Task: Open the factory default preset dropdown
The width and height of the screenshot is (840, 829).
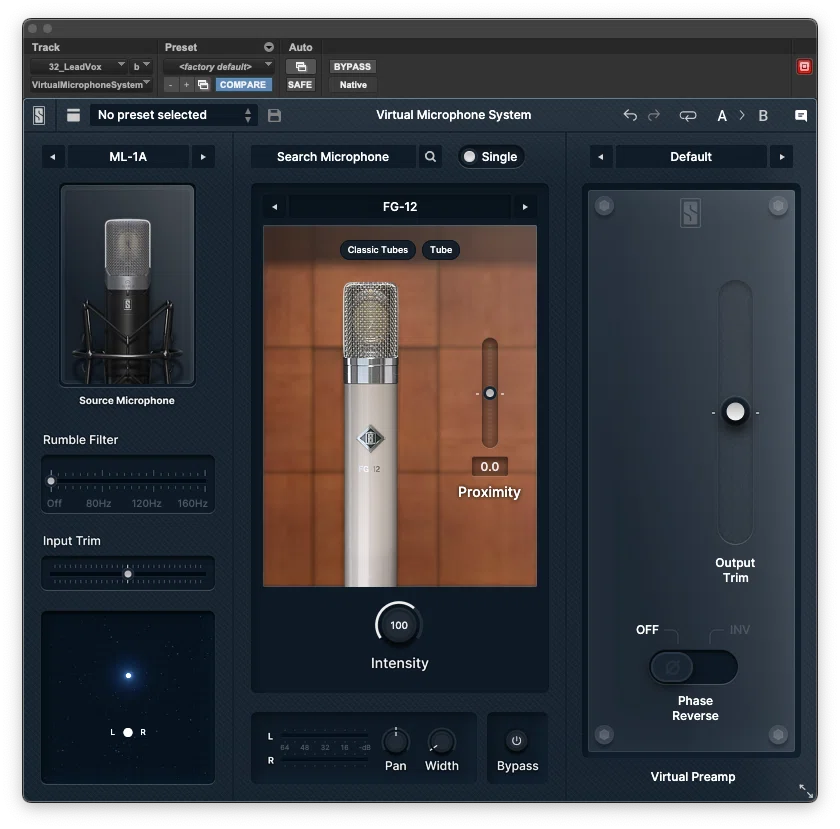Action: point(219,66)
